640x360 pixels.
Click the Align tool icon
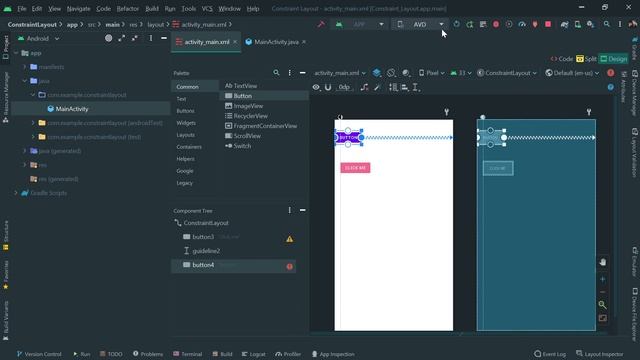click(x=404, y=87)
